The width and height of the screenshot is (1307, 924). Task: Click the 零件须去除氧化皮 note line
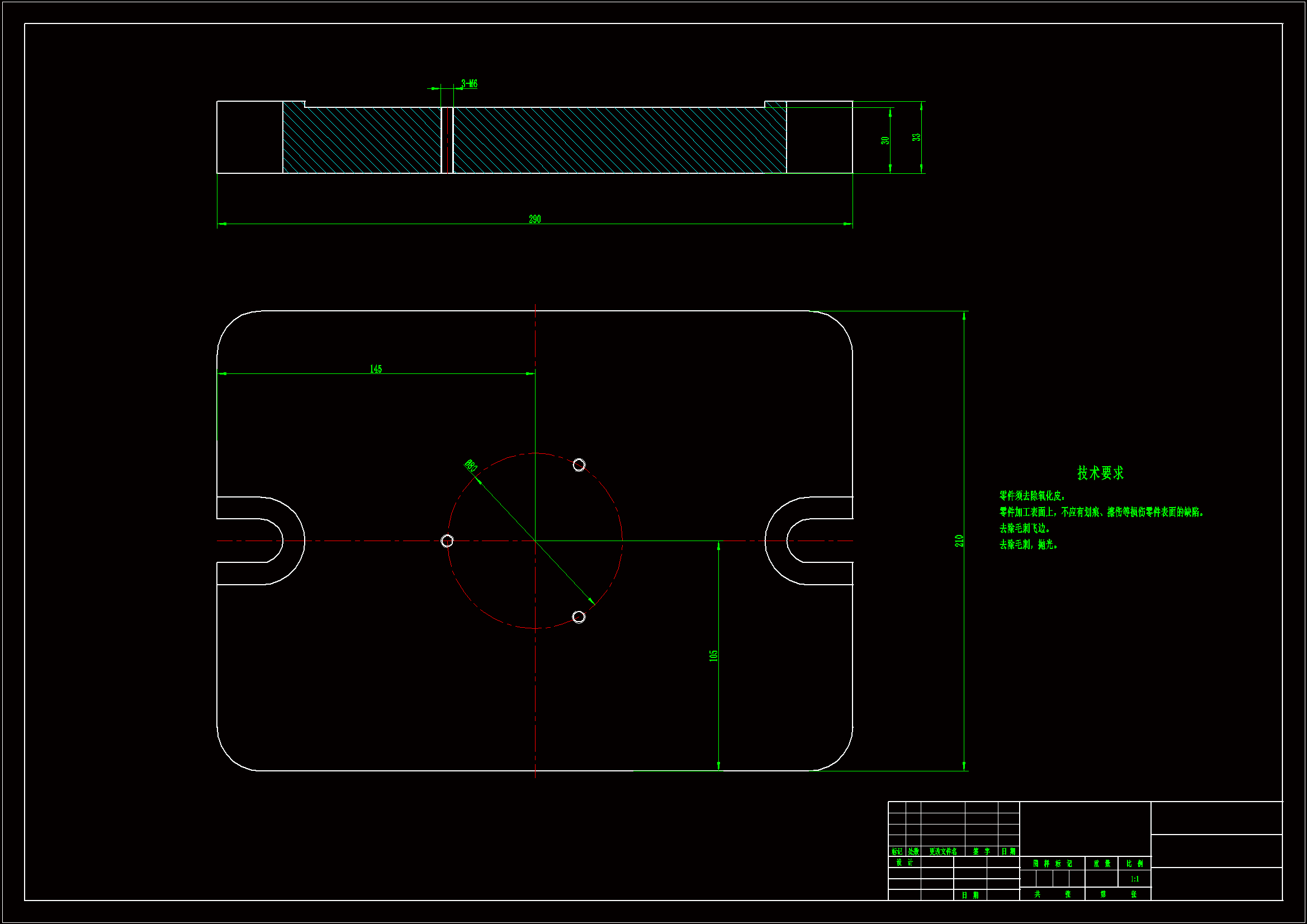point(1032,496)
